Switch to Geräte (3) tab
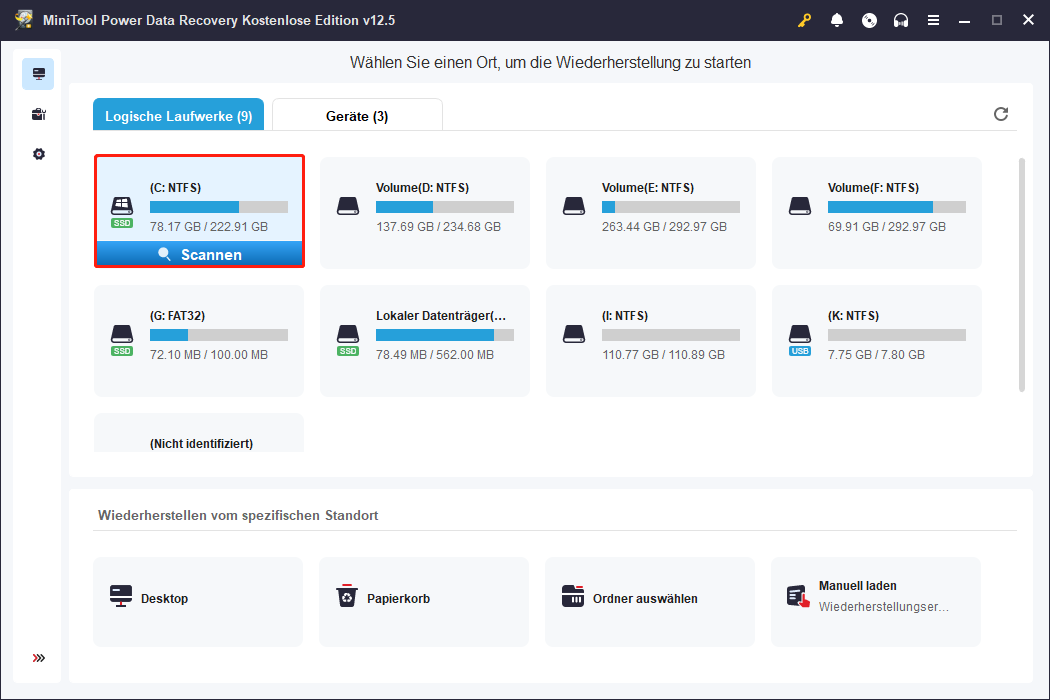Screen dimensions: 1050x700 357,115
